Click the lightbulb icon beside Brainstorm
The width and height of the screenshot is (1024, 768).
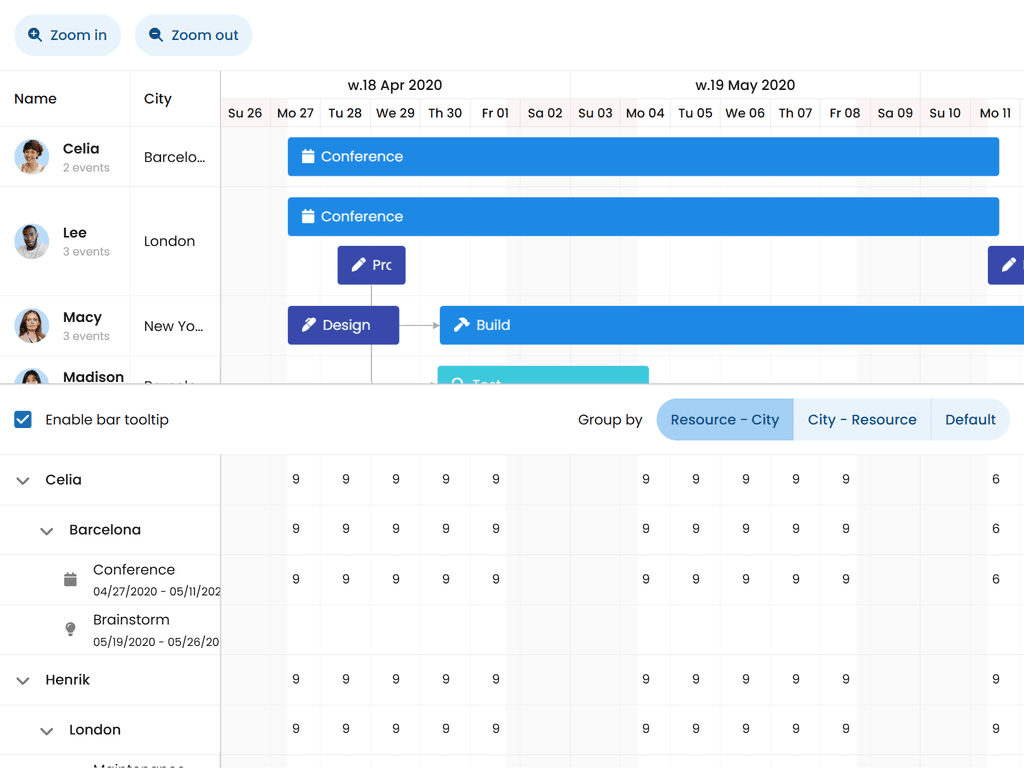pyautogui.click(x=70, y=629)
